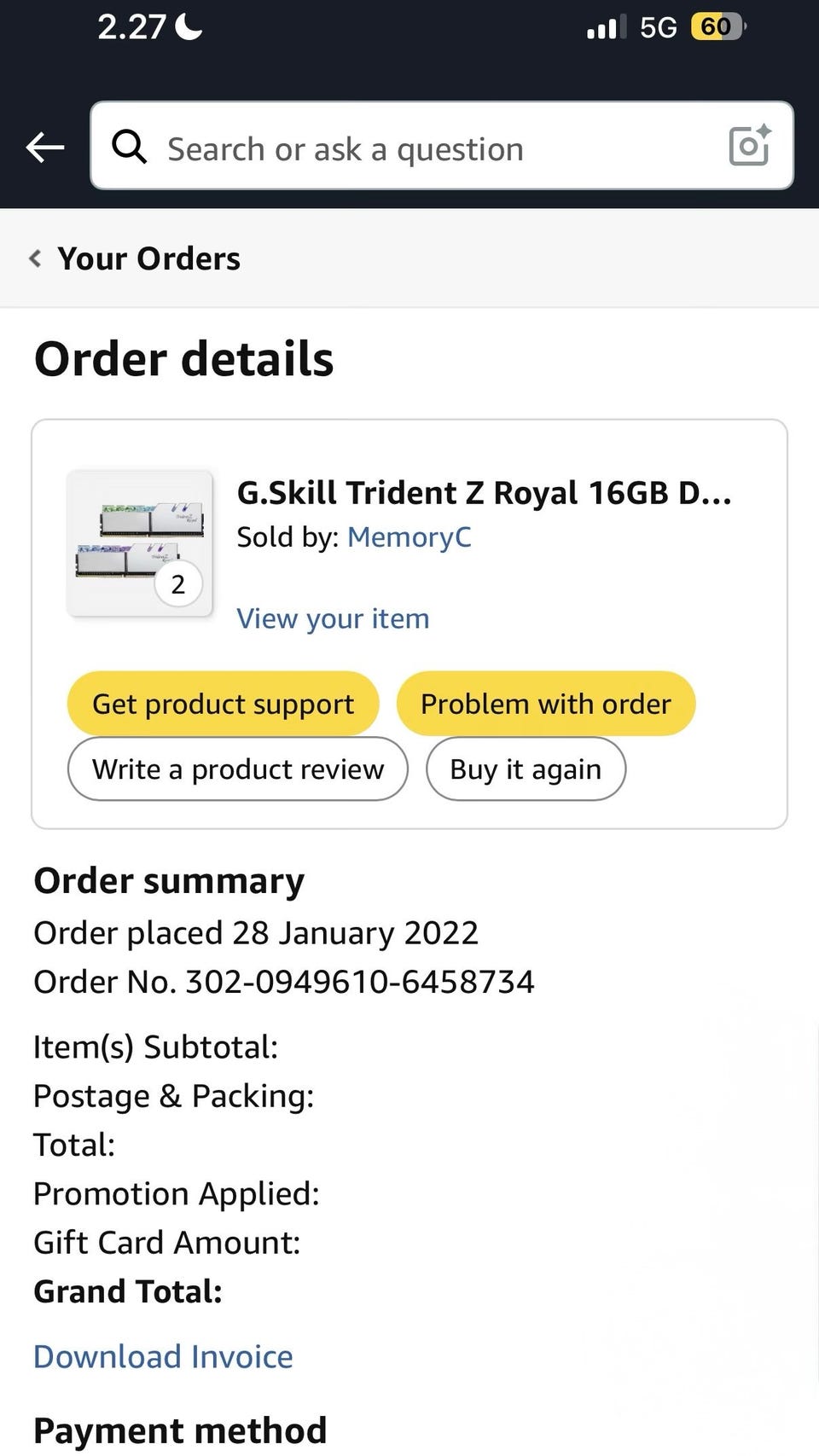Tap the moon focus mode icon
The height and width of the screenshot is (1456, 819).
click(189, 27)
